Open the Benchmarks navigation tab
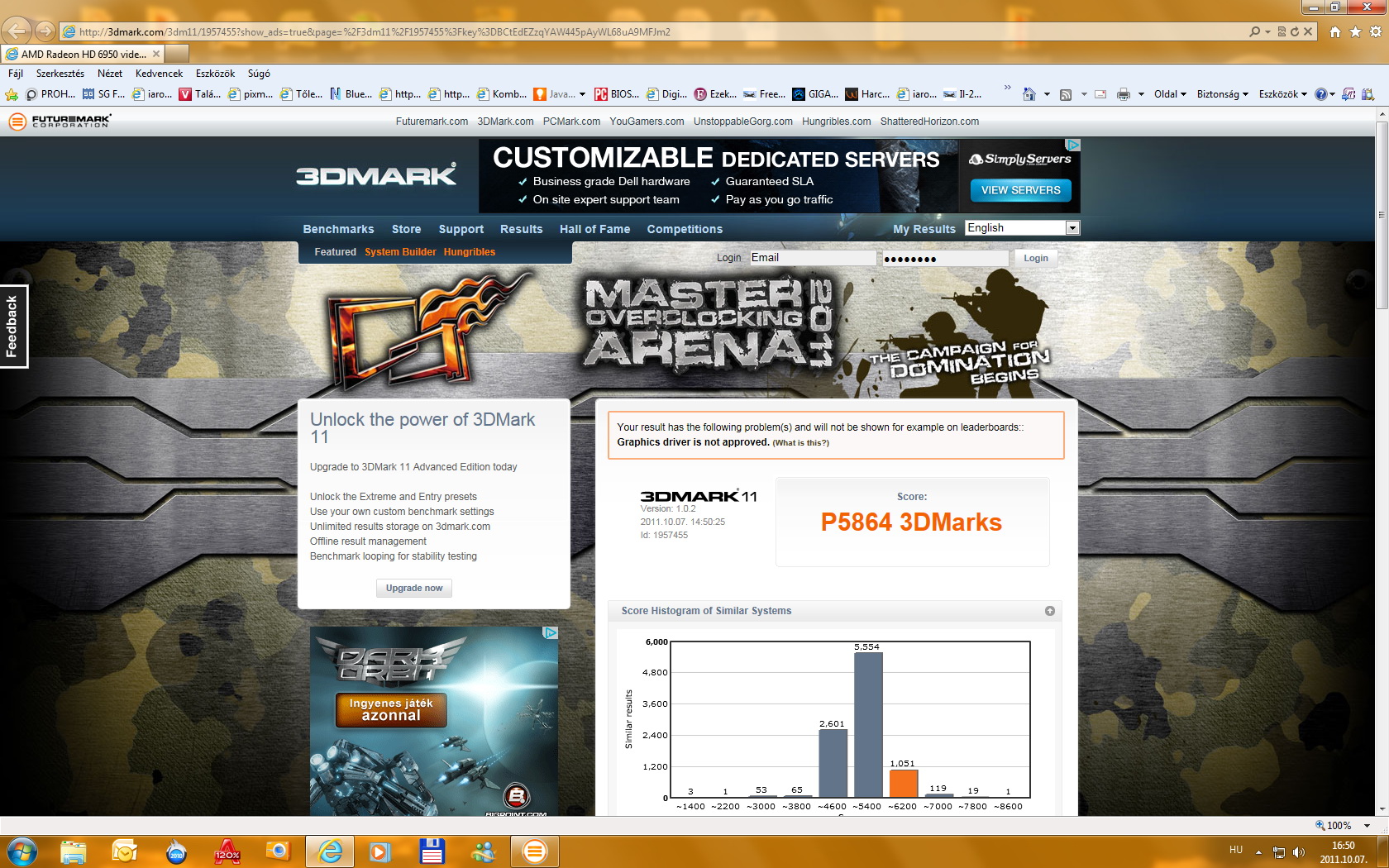Viewport: 1389px width, 868px height. pyautogui.click(x=338, y=229)
